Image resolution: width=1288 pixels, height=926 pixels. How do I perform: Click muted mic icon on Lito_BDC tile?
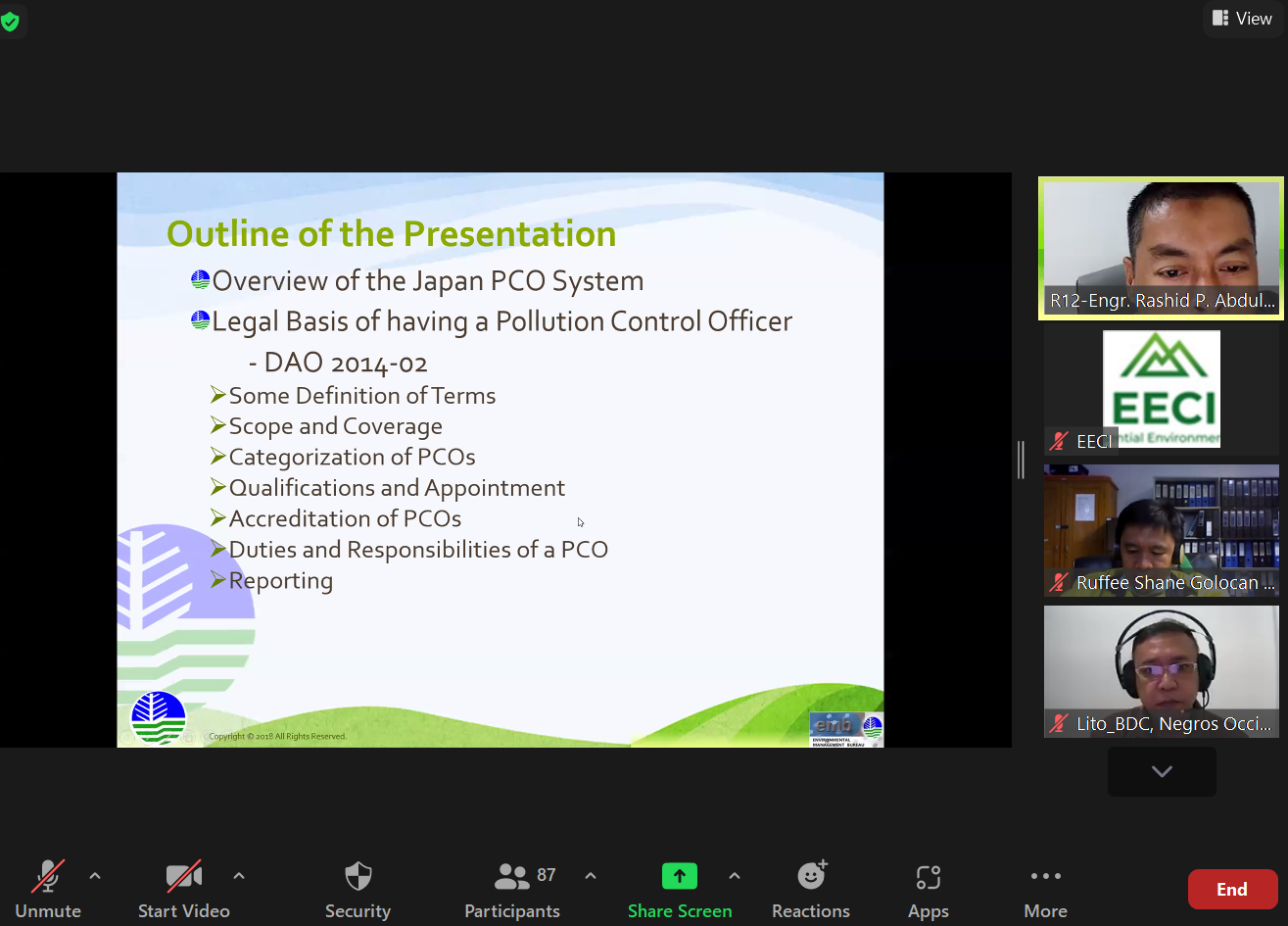[x=1058, y=724]
